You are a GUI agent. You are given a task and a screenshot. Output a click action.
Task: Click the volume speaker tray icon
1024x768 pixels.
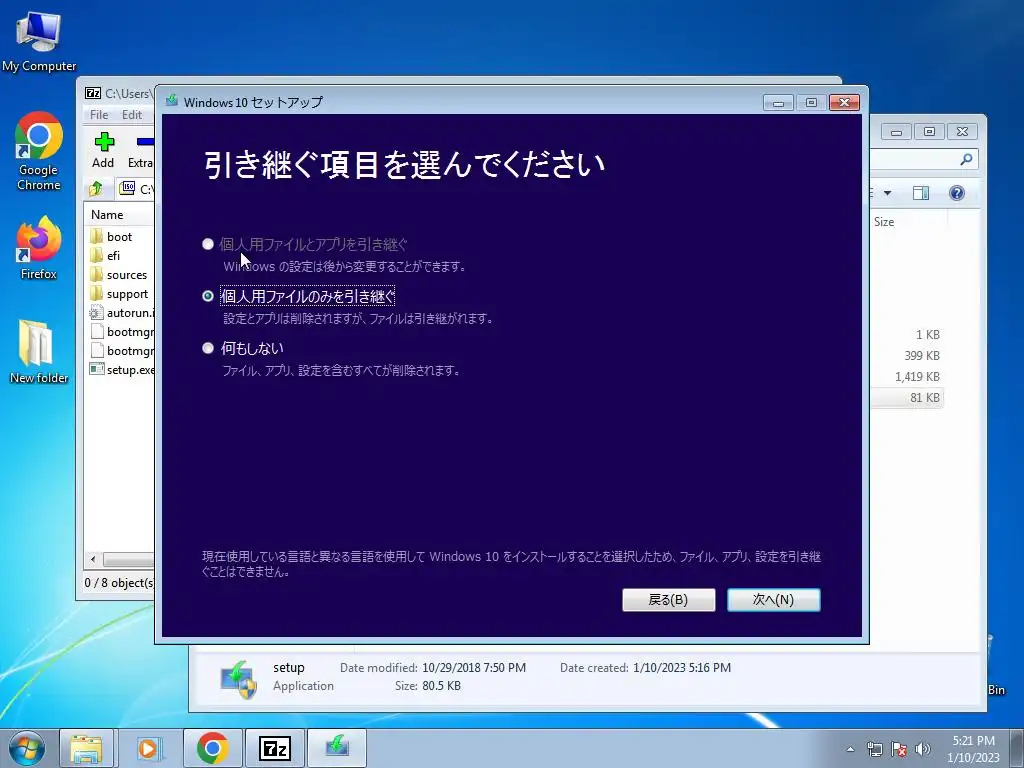pyautogui.click(x=923, y=749)
